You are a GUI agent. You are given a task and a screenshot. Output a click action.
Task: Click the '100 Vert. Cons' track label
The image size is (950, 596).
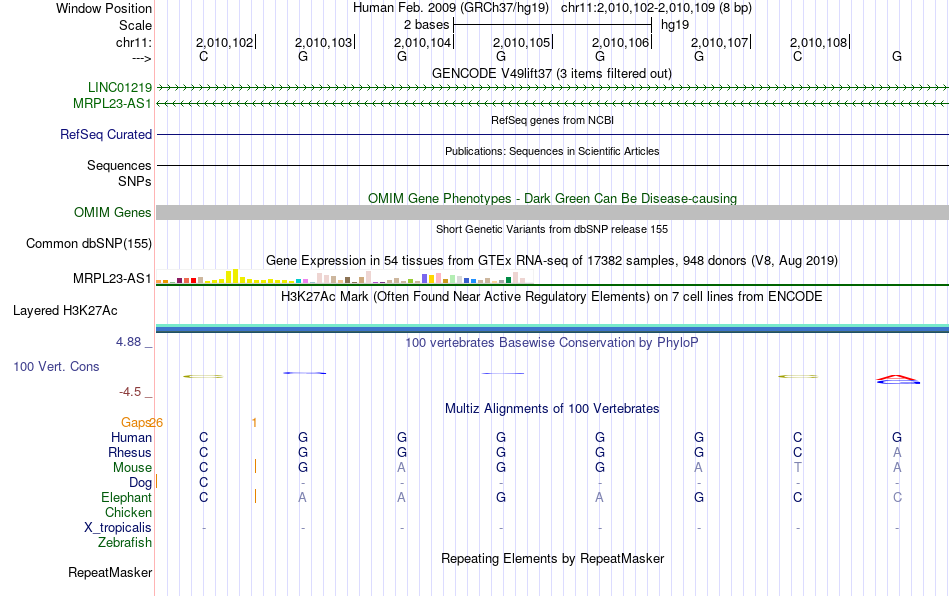point(56,366)
